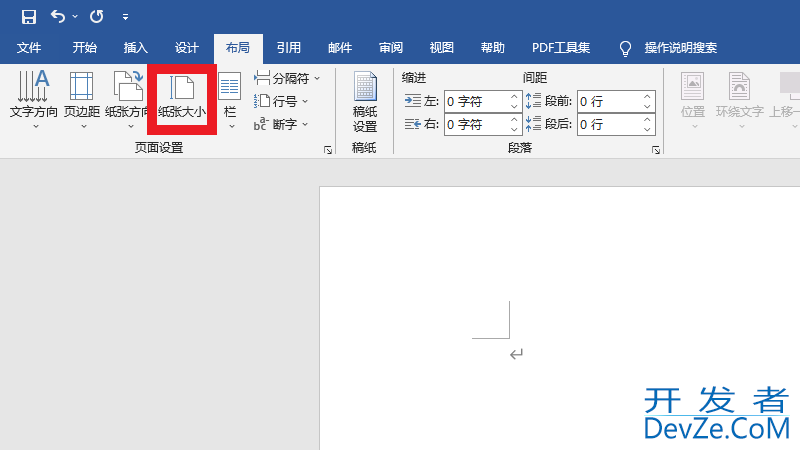Increase the 段后 spacing value
Viewport: 800px width, 450px height.
point(647,119)
